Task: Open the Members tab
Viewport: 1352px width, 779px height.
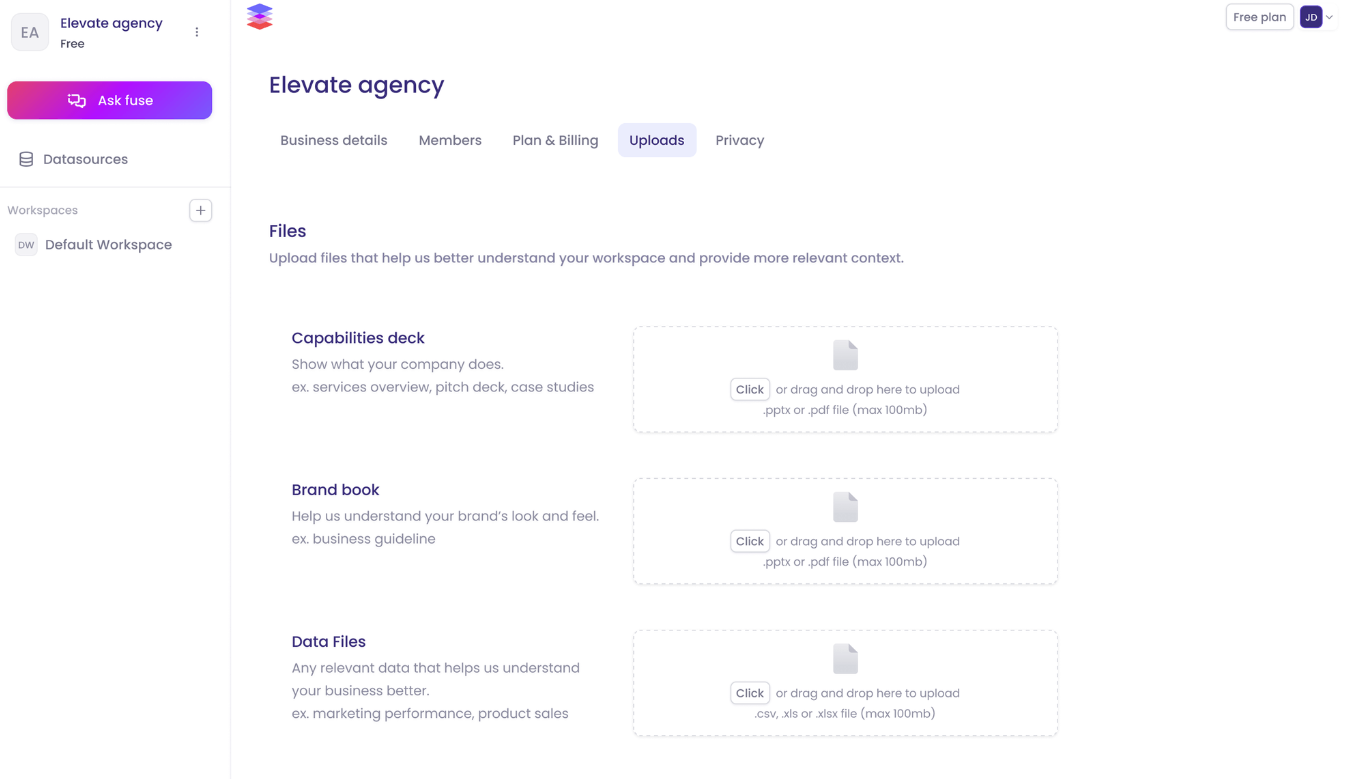Action: 450,141
